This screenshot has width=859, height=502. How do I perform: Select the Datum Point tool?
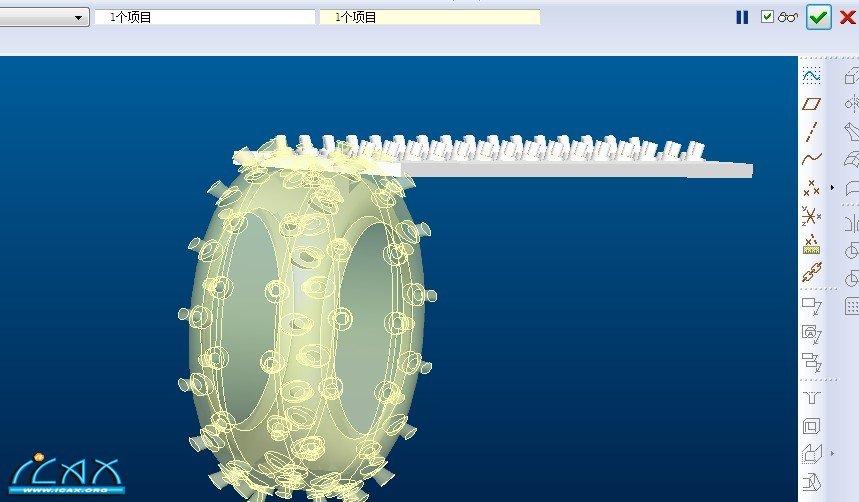coord(811,188)
